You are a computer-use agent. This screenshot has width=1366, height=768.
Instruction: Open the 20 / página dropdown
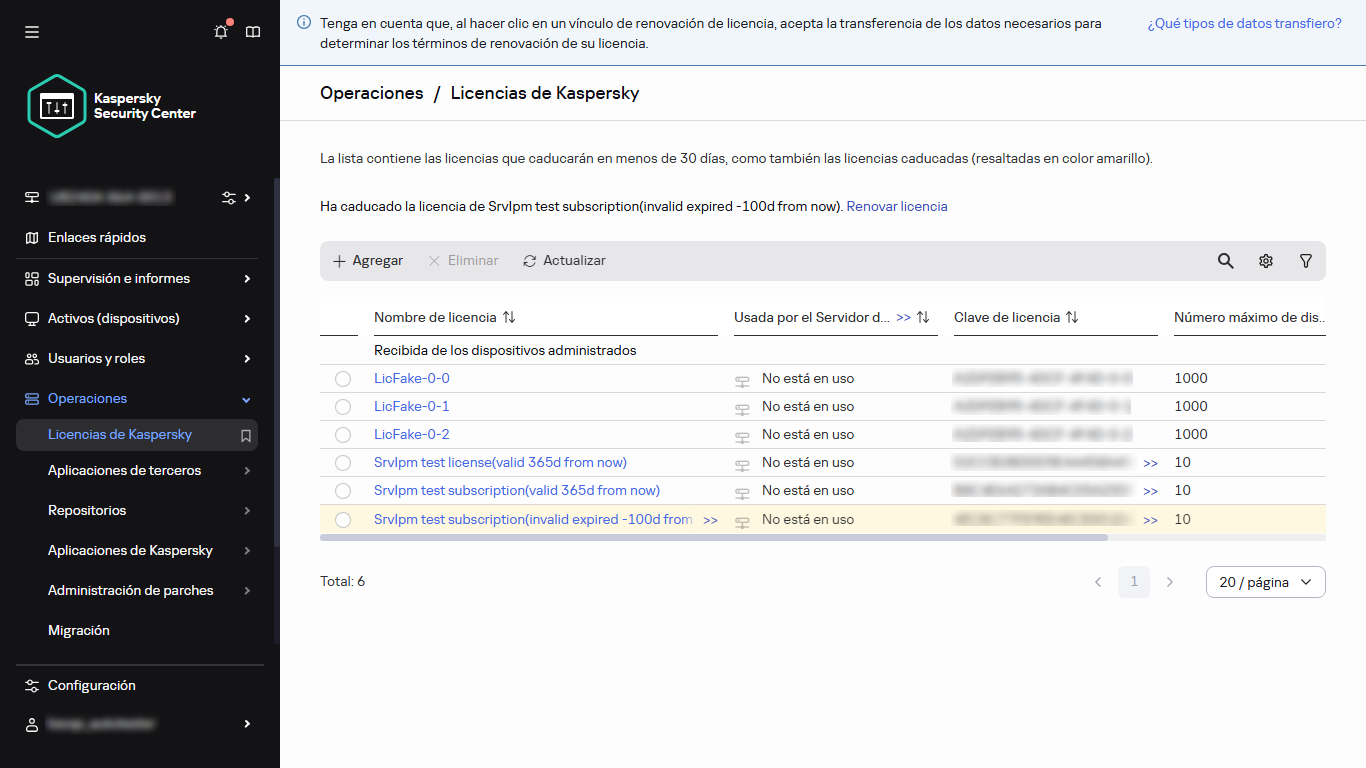(x=1265, y=581)
